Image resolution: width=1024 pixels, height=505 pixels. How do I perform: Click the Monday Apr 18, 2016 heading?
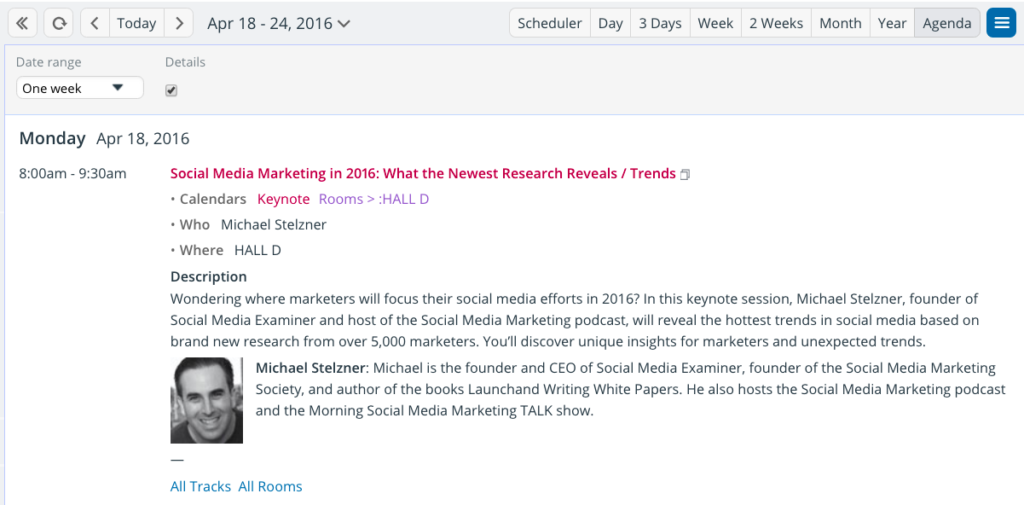104,138
